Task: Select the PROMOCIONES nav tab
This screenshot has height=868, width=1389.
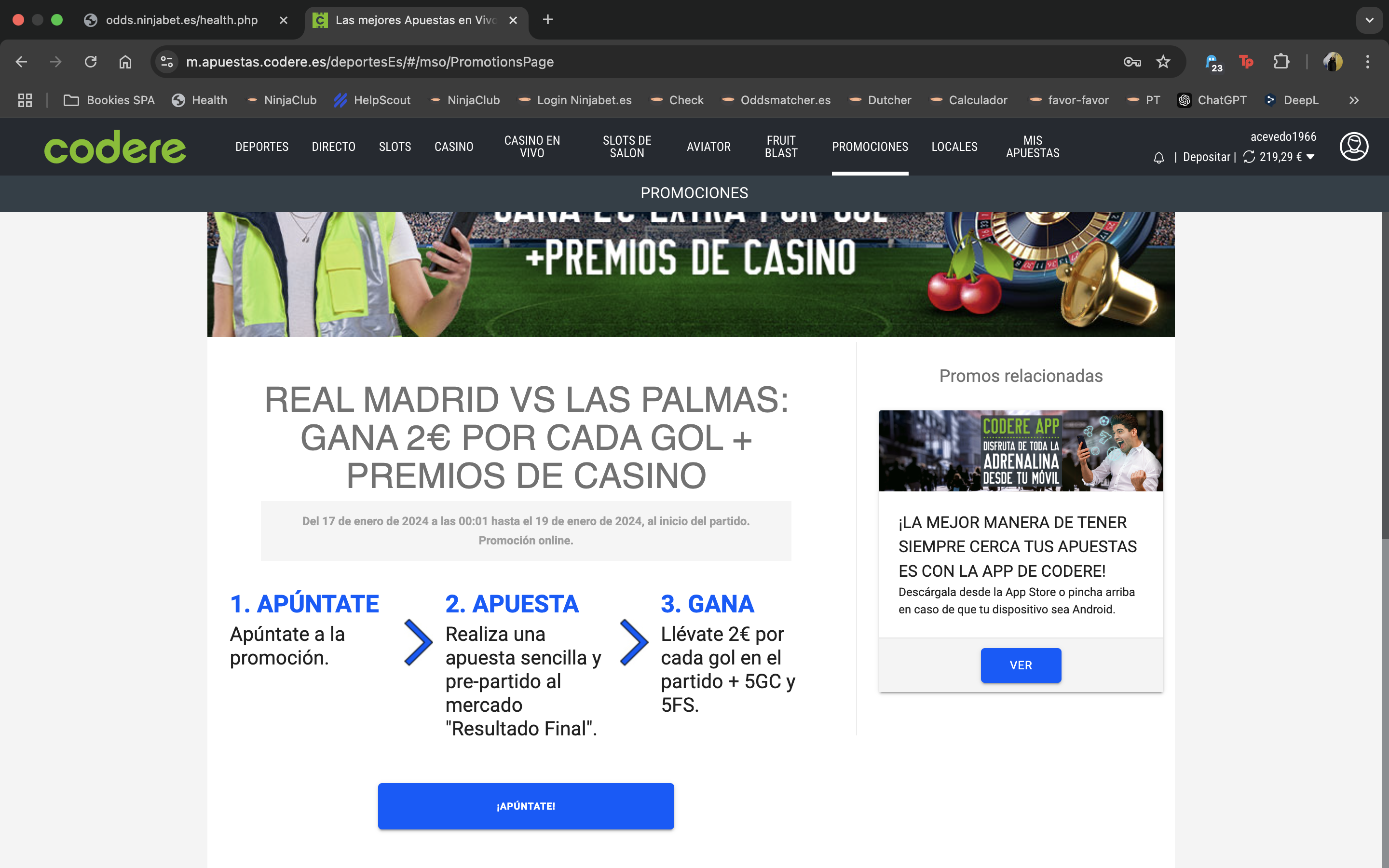Action: (x=870, y=147)
